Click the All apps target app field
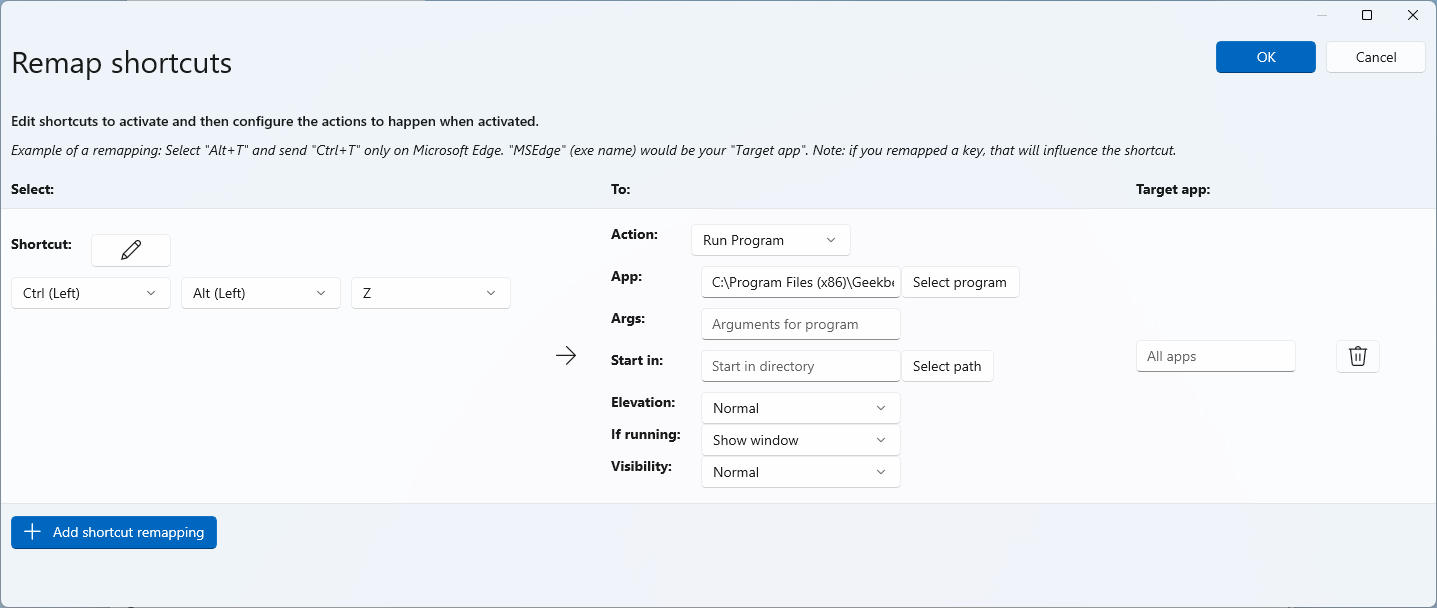The height and width of the screenshot is (608, 1437). [1215, 356]
